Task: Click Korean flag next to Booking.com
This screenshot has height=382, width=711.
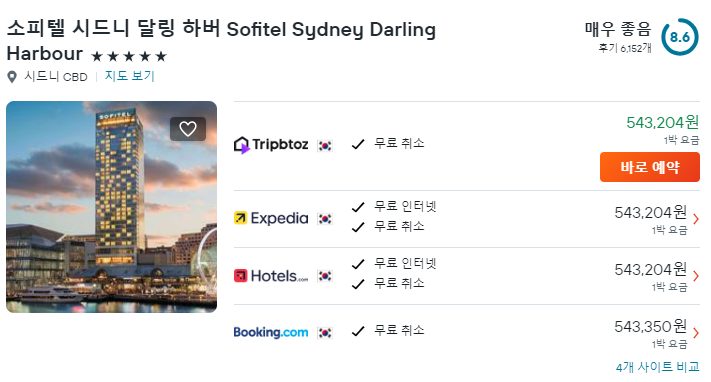Action: point(325,333)
